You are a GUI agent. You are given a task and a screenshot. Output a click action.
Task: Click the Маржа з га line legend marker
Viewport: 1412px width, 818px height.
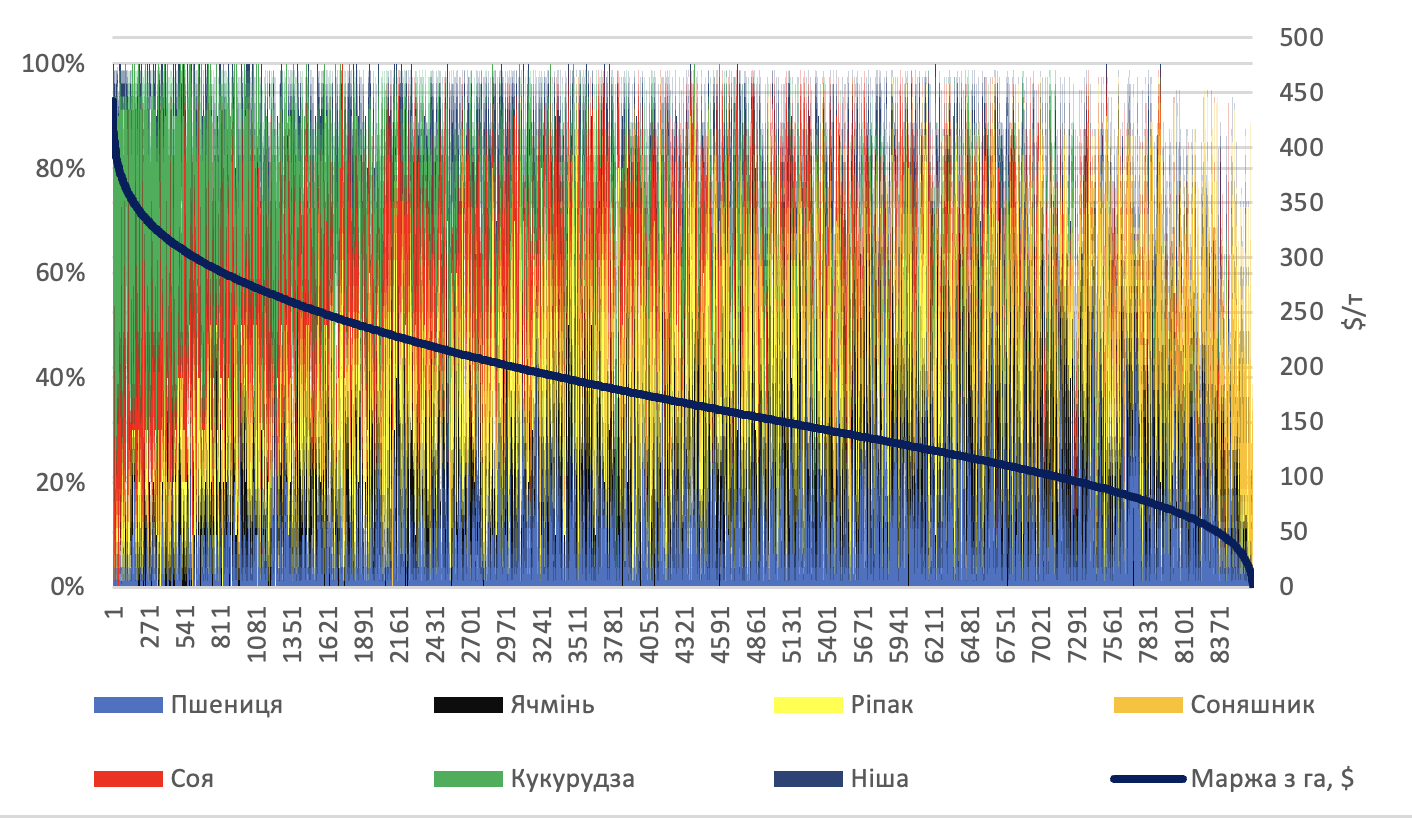pos(1148,779)
